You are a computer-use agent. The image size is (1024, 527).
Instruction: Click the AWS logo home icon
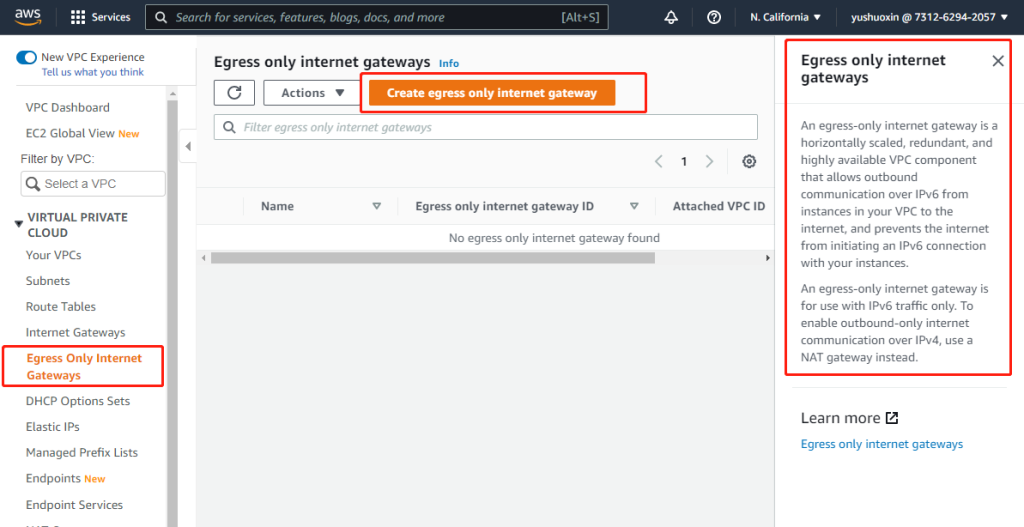pos(27,17)
